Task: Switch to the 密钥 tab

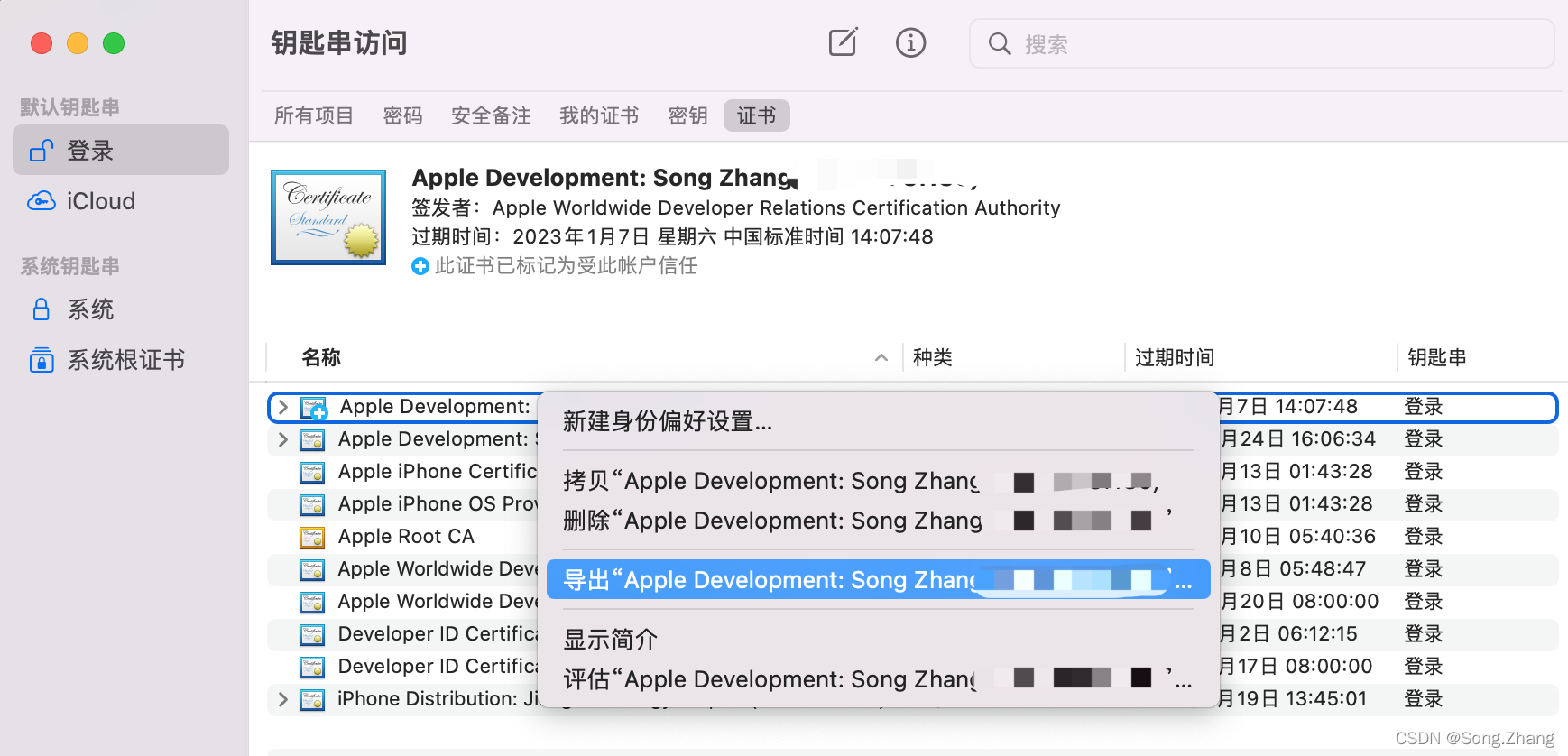Action: (x=687, y=115)
